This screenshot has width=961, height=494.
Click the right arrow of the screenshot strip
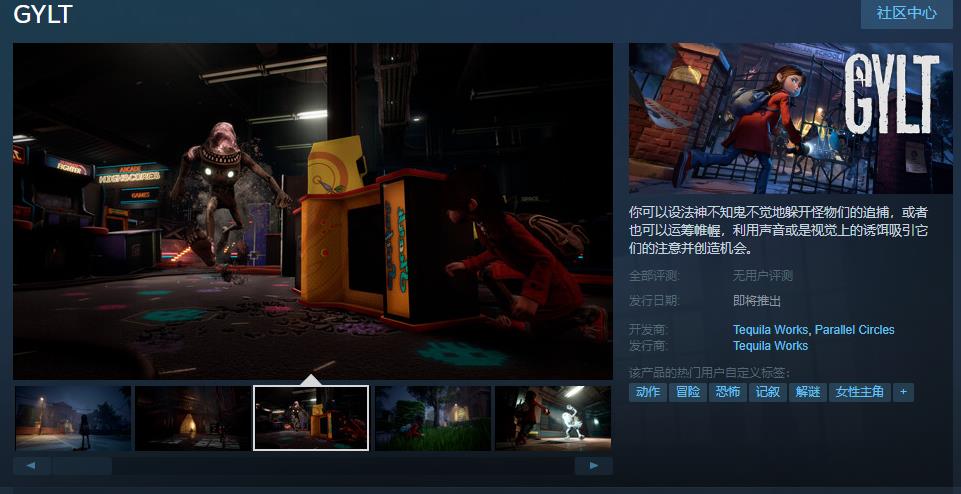click(x=594, y=466)
